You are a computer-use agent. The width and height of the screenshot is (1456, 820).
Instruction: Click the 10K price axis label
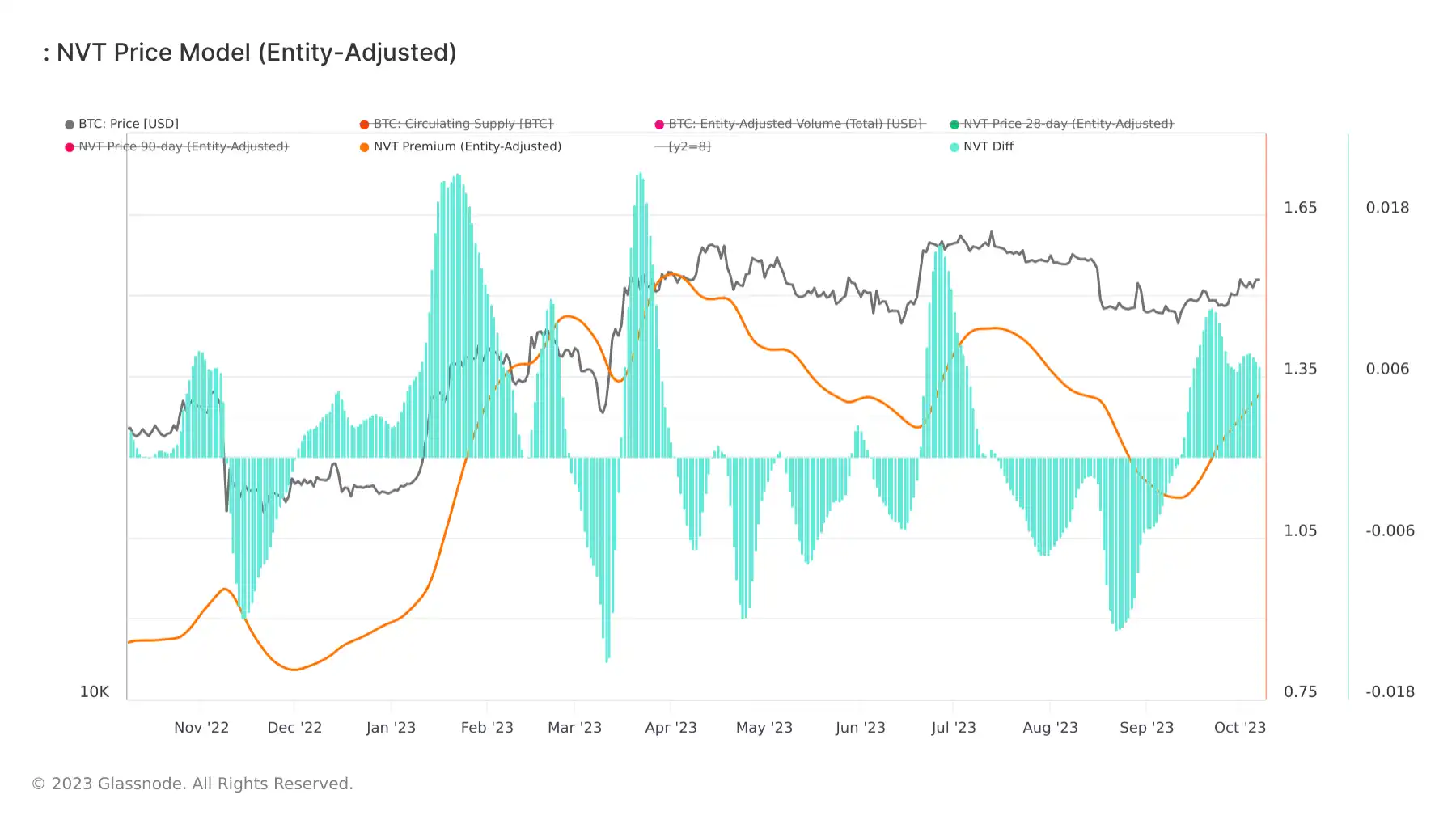tap(94, 692)
